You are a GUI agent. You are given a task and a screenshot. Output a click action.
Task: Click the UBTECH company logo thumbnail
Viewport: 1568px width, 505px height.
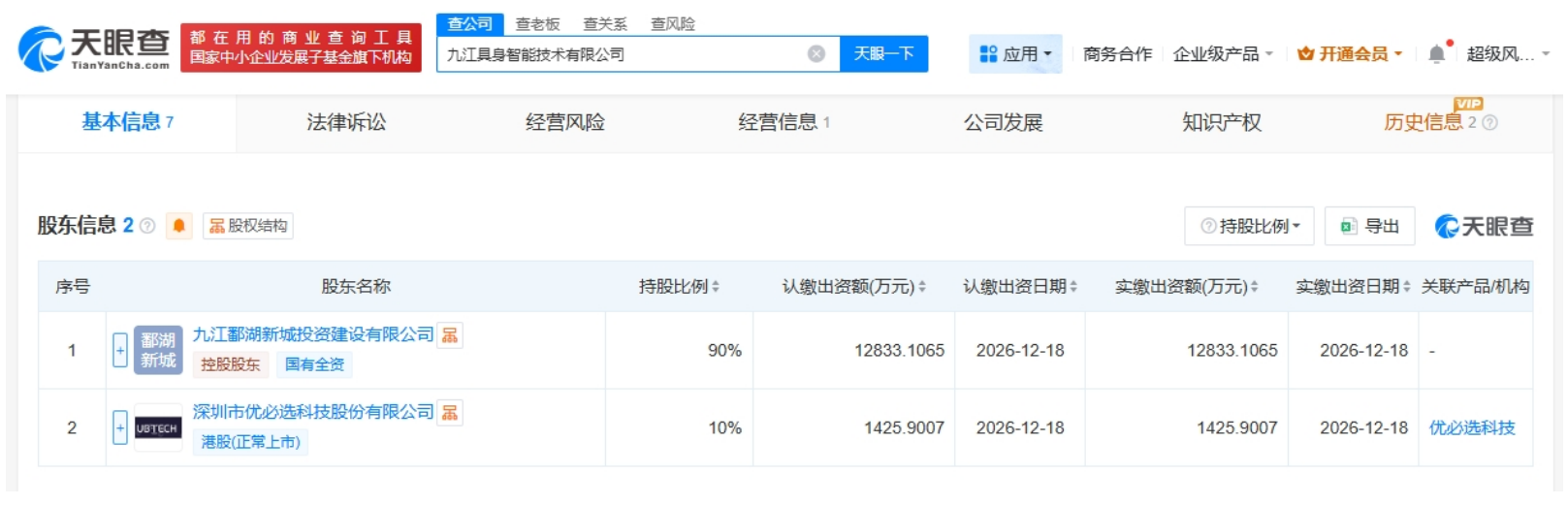click(x=158, y=427)
